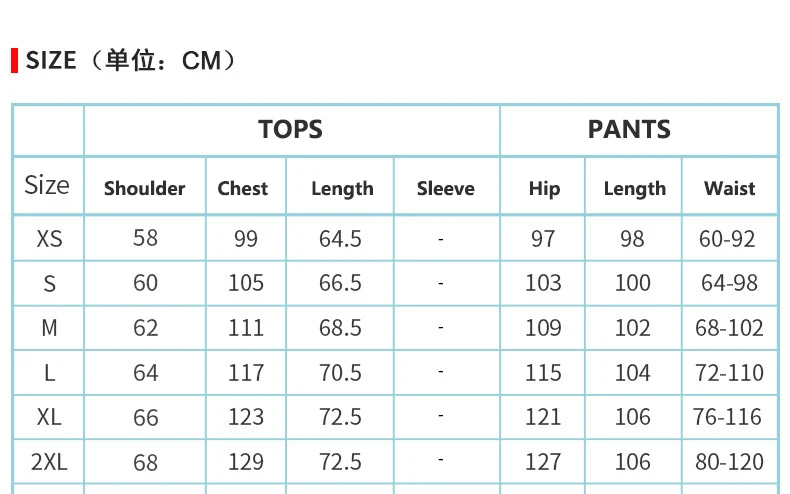Click the Sleeve column header
Image resolution: width=790 pixels, height=494 pixels.
coord(445,188)
